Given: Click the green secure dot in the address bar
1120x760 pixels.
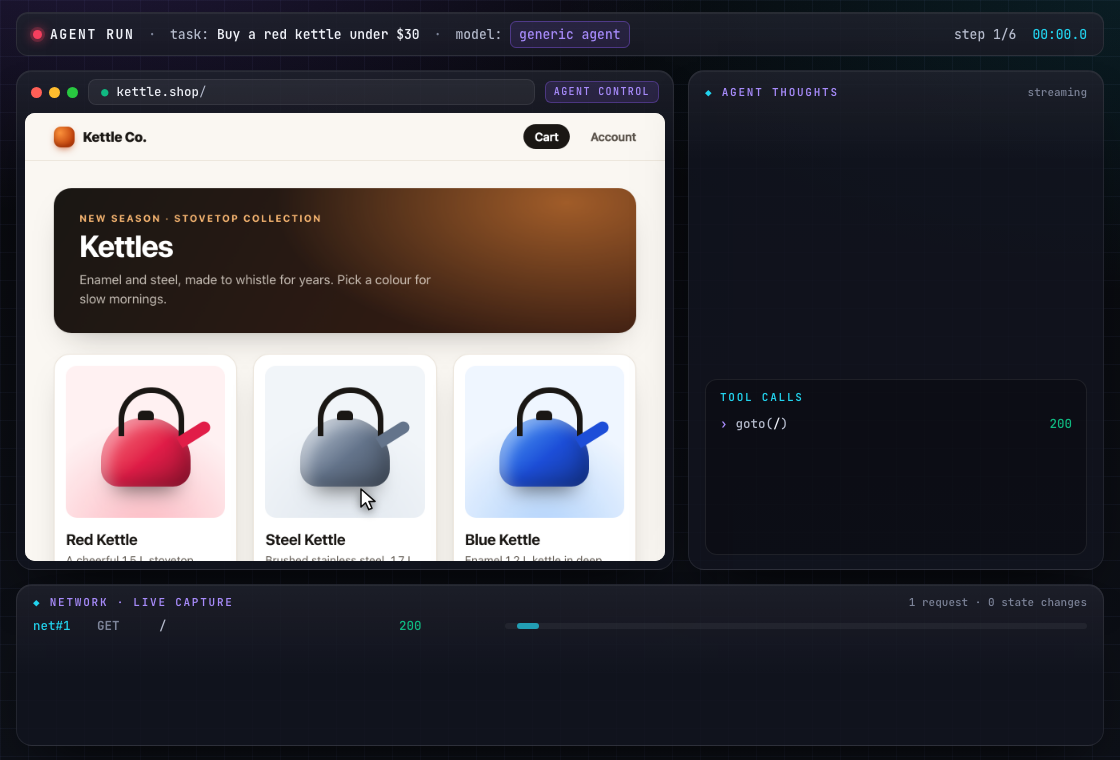Looking at the screenshot, I should pos(105,92).
